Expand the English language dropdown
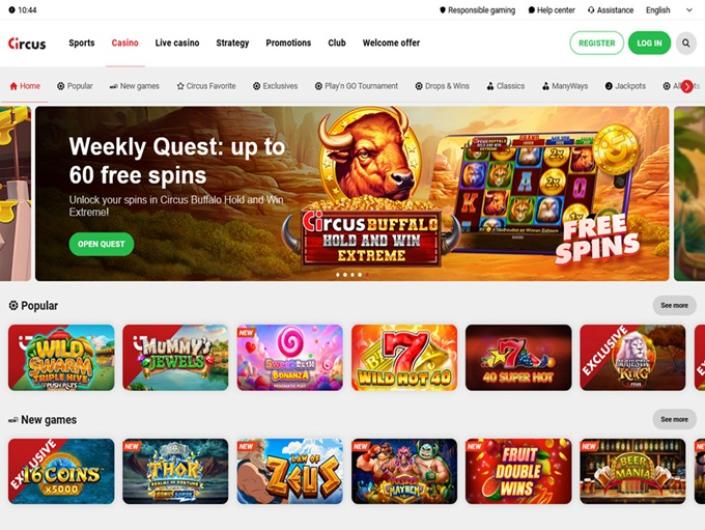The width and height of the screenshot is (705, 530). point(669,10)
